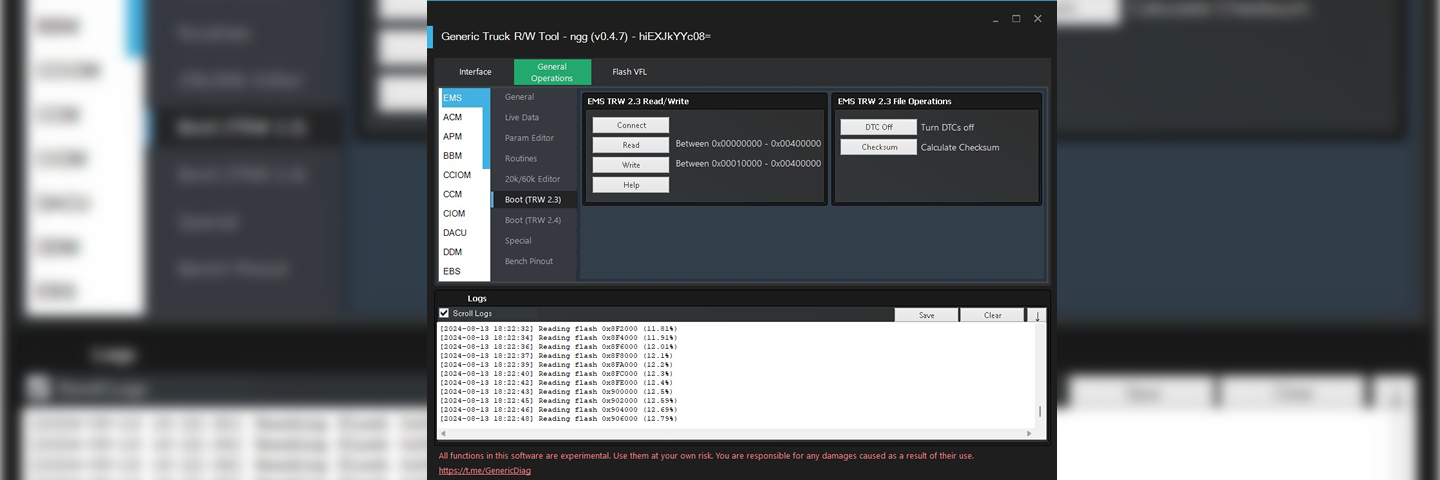Switch to the Interface tab
Image resolution: width=1440 pixels, height=480 pixels.
[475, 72]
